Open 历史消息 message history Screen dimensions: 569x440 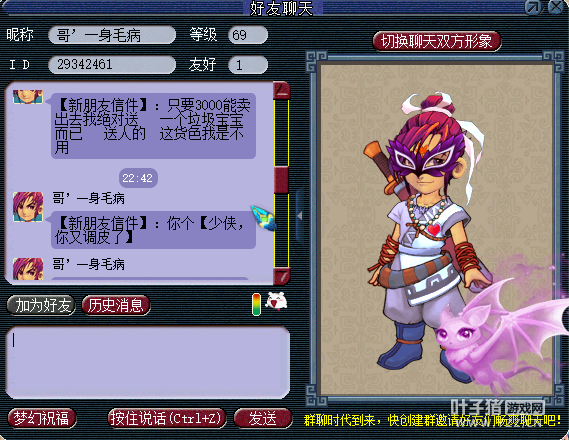[x=116, y=305]
